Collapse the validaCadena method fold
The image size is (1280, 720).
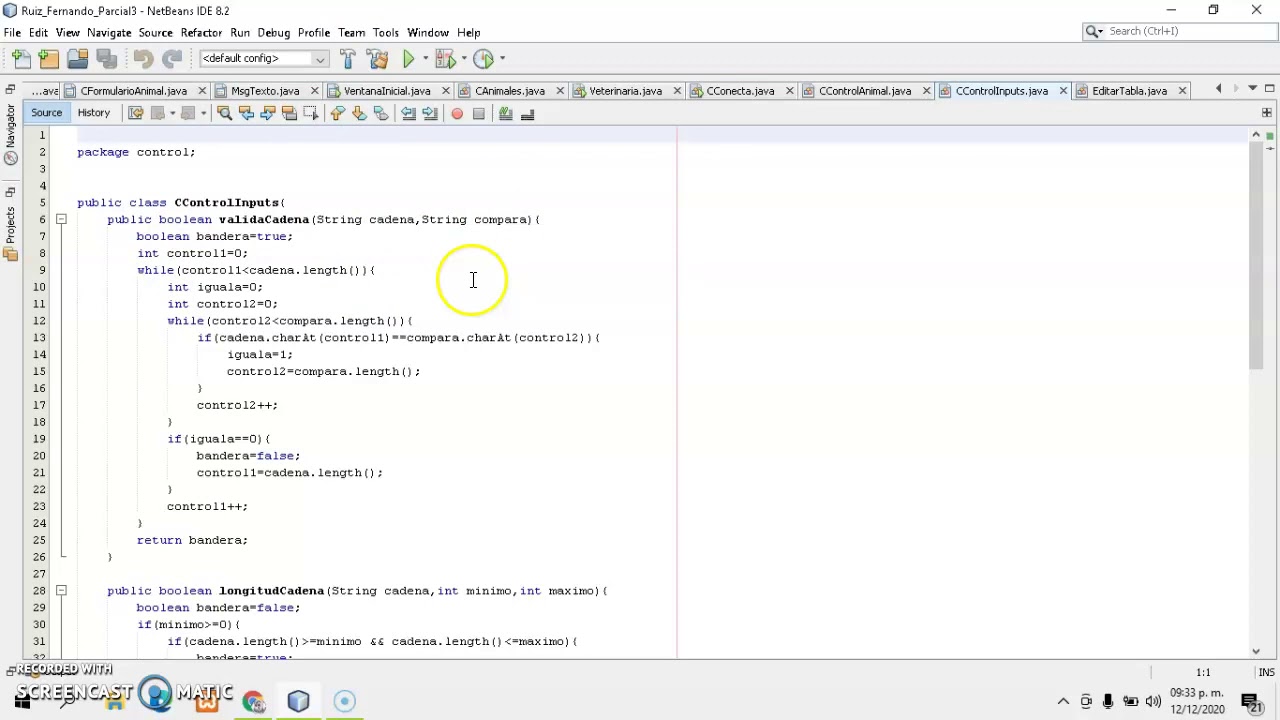(61, 219)
